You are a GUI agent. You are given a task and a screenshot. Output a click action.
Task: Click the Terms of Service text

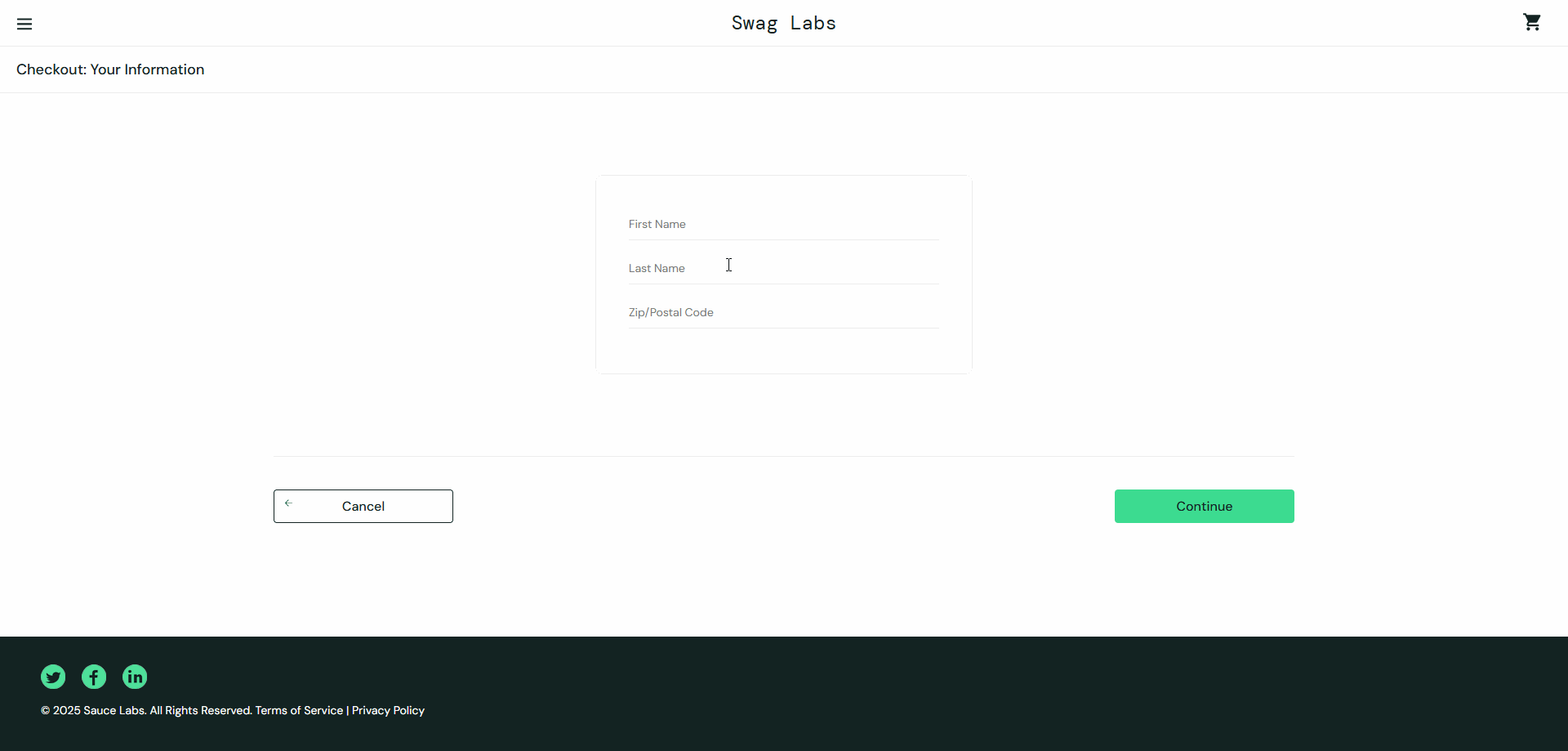coord(299,711)
